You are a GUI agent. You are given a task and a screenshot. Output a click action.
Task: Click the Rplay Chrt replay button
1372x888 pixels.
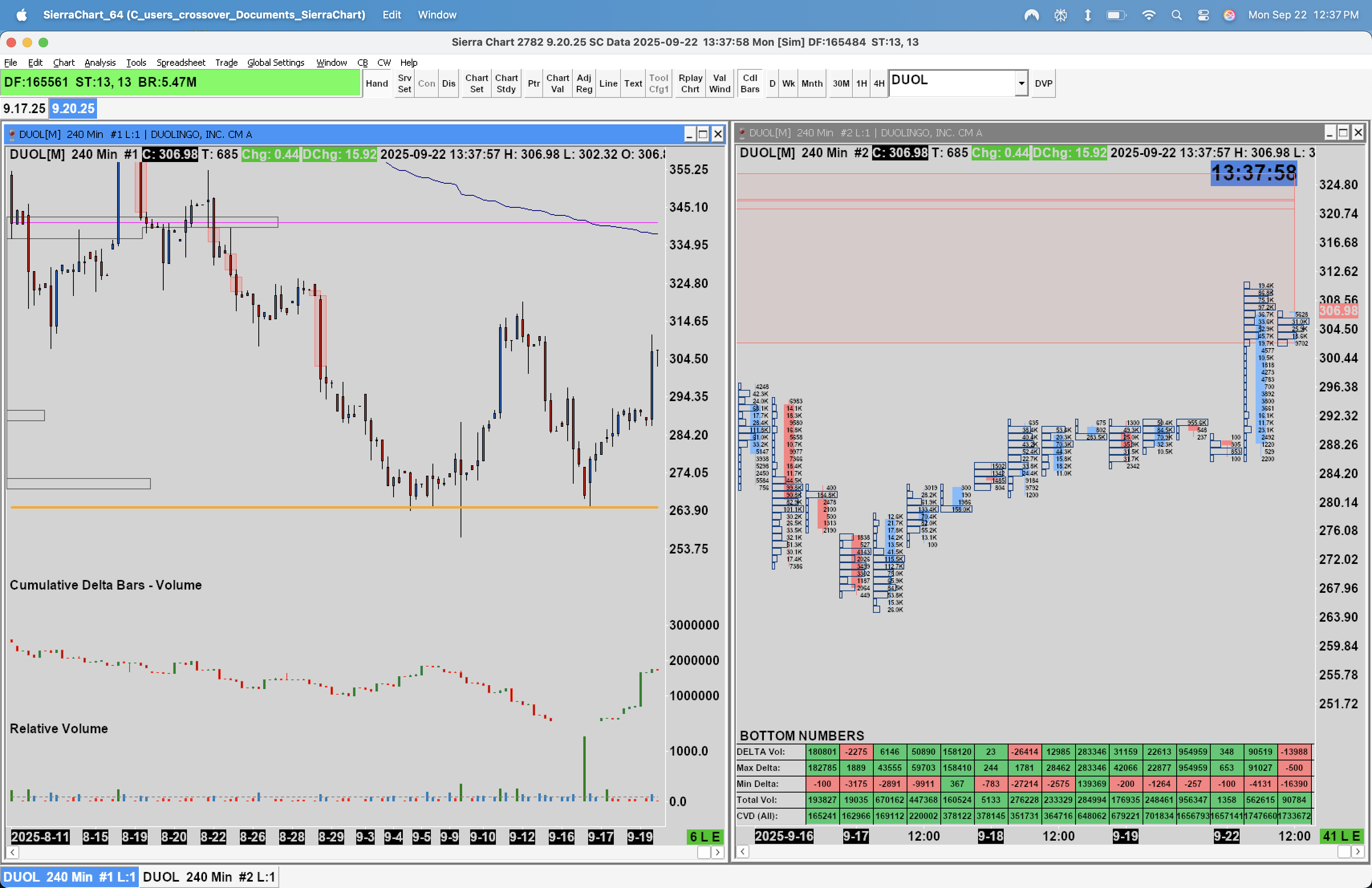pyautogui.click(x=690, y=83)
